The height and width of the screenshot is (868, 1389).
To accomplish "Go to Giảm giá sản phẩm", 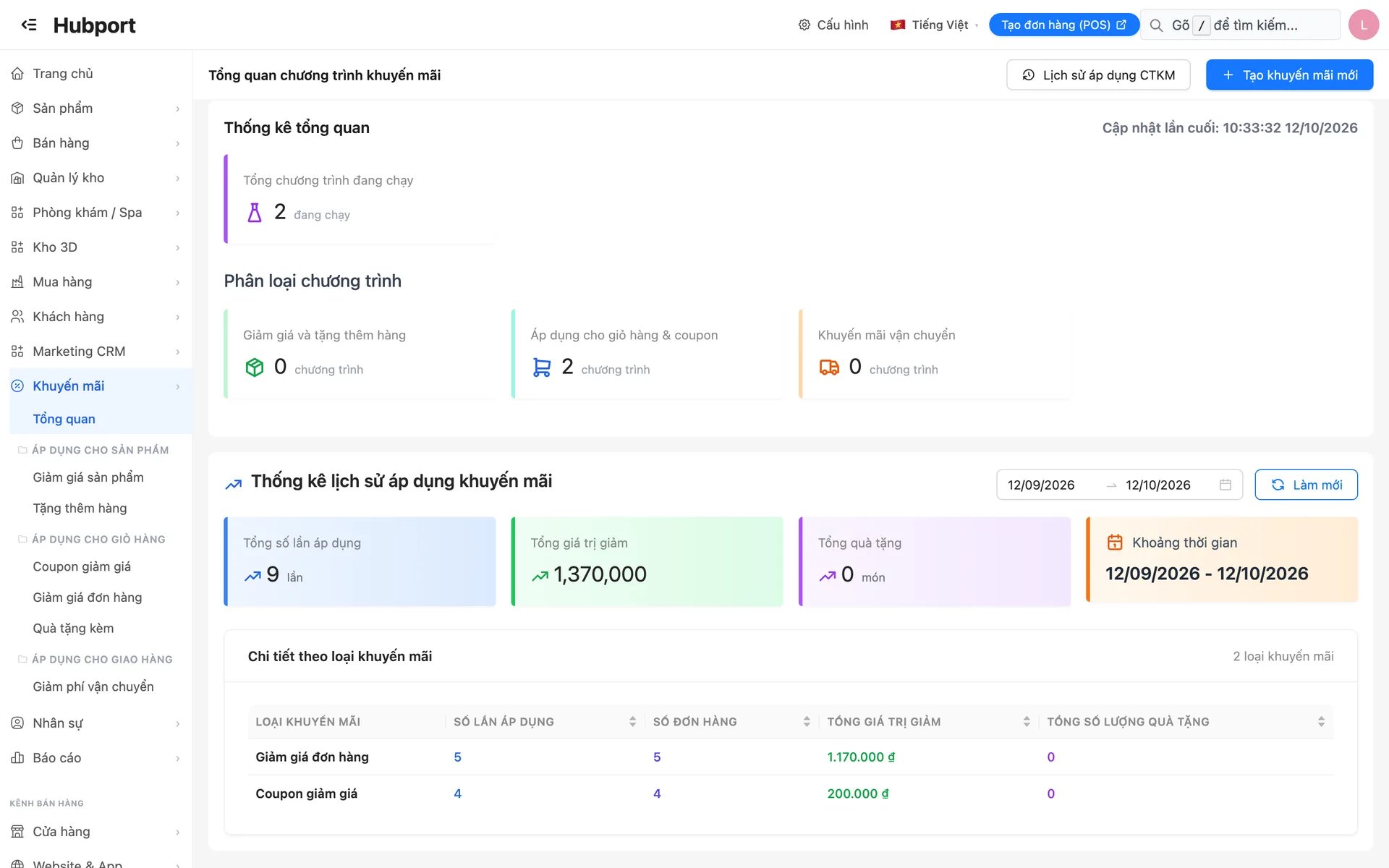I will click(x=88, y=477).
